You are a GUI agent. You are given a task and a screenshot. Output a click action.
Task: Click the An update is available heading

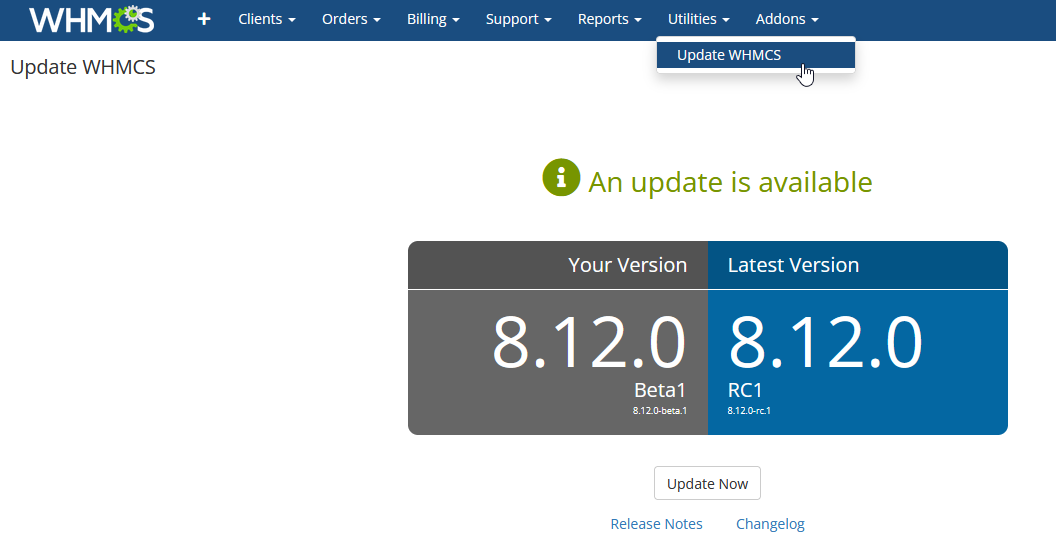pos(730,182)
